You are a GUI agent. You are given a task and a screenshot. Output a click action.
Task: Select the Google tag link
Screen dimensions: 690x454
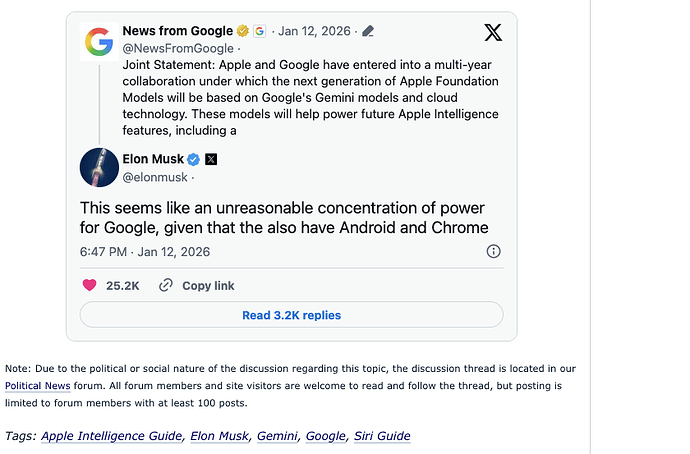click(325, 436)
